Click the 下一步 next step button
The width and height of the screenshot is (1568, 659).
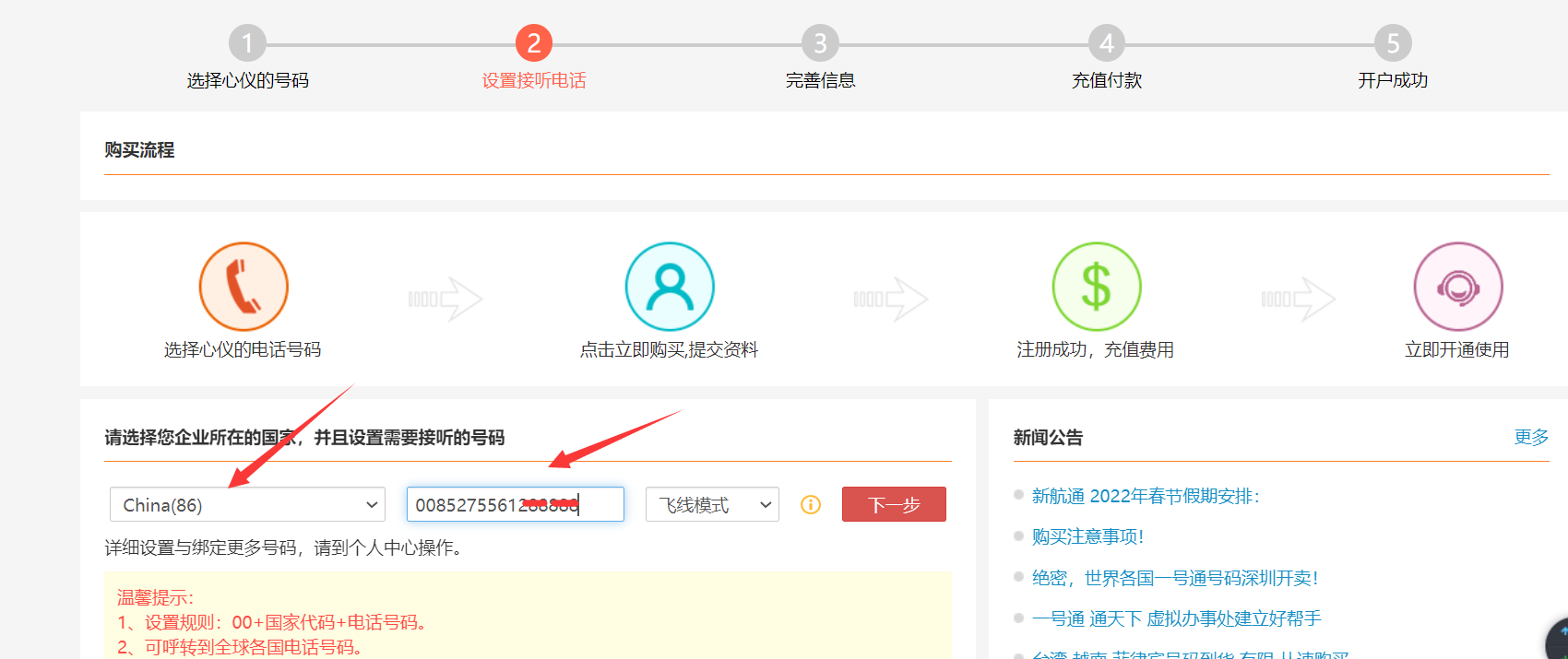click(x=894, y=504)
